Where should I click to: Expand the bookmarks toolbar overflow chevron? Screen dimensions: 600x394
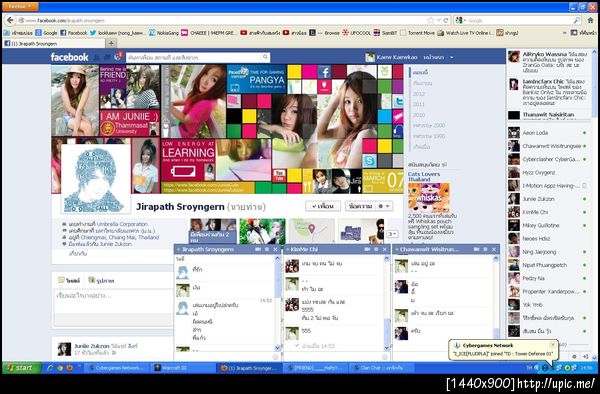564,33
